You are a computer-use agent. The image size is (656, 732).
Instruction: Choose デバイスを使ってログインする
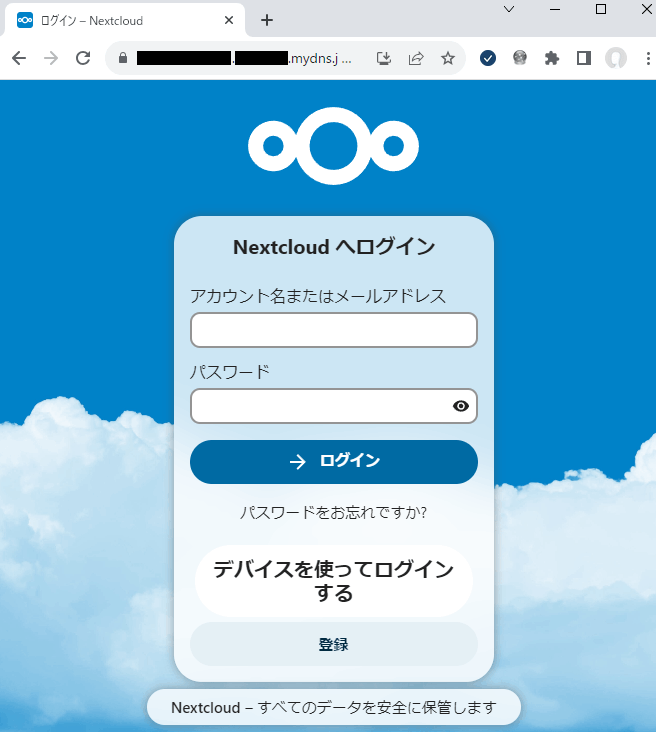[x=334, y=581]
